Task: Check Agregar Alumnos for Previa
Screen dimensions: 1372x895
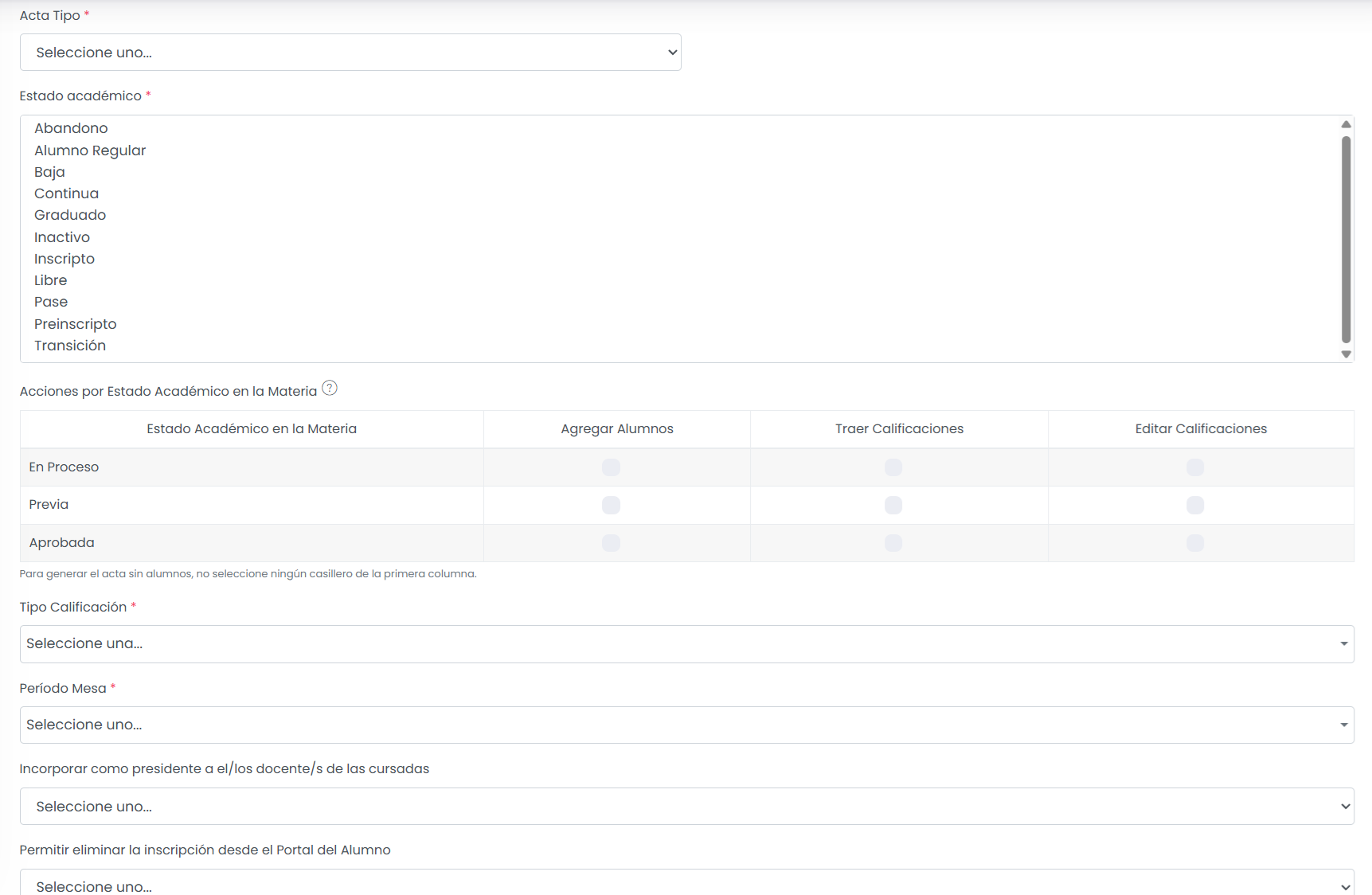Action: (x=611, y=505)
